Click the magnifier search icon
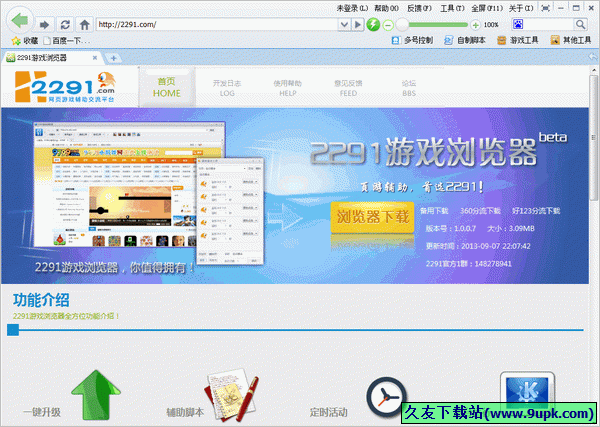The height and width of the screenshot is (427, 600). (580, 24)
